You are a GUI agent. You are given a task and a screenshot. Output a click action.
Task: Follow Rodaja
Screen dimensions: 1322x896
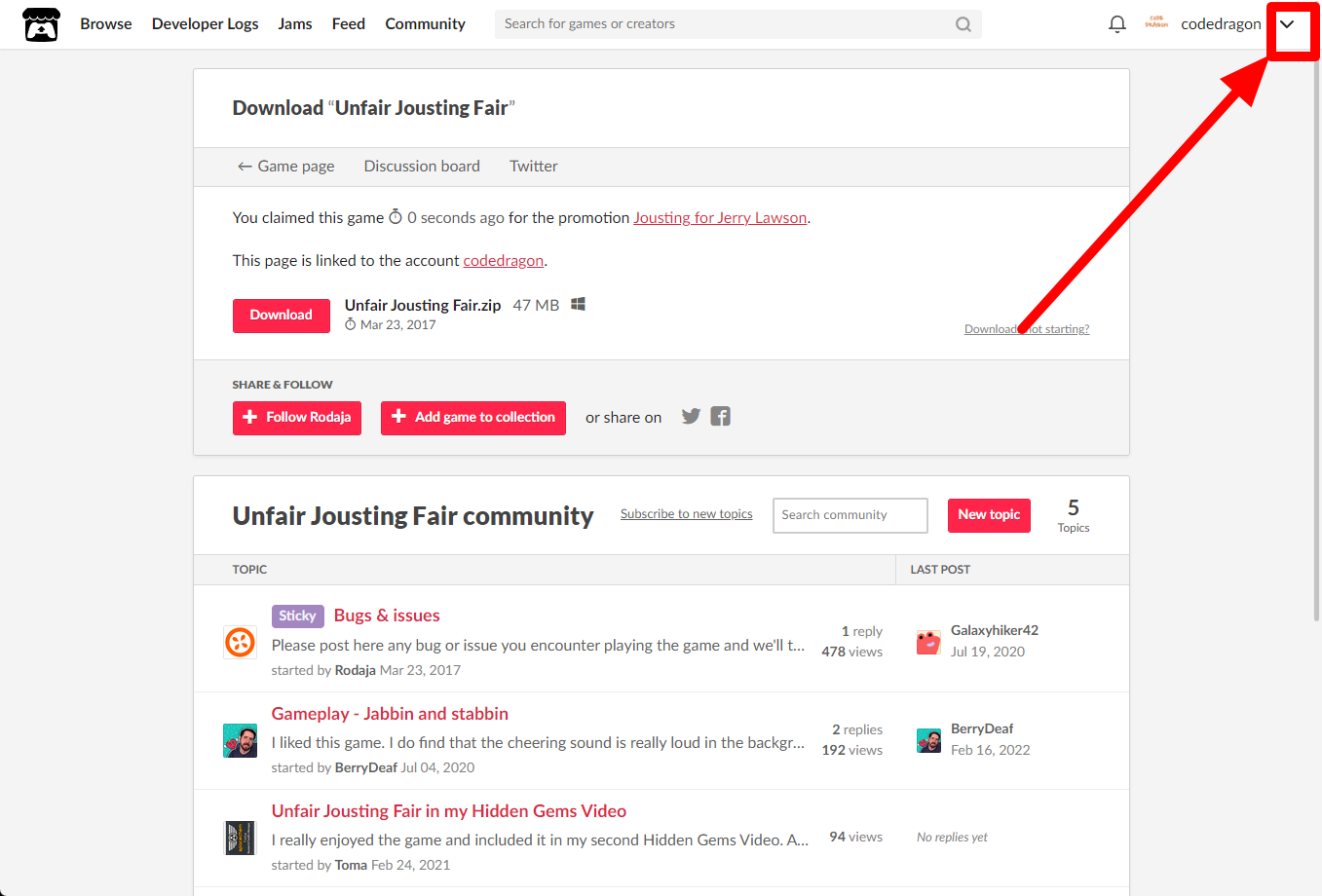[x=296, y=418]
